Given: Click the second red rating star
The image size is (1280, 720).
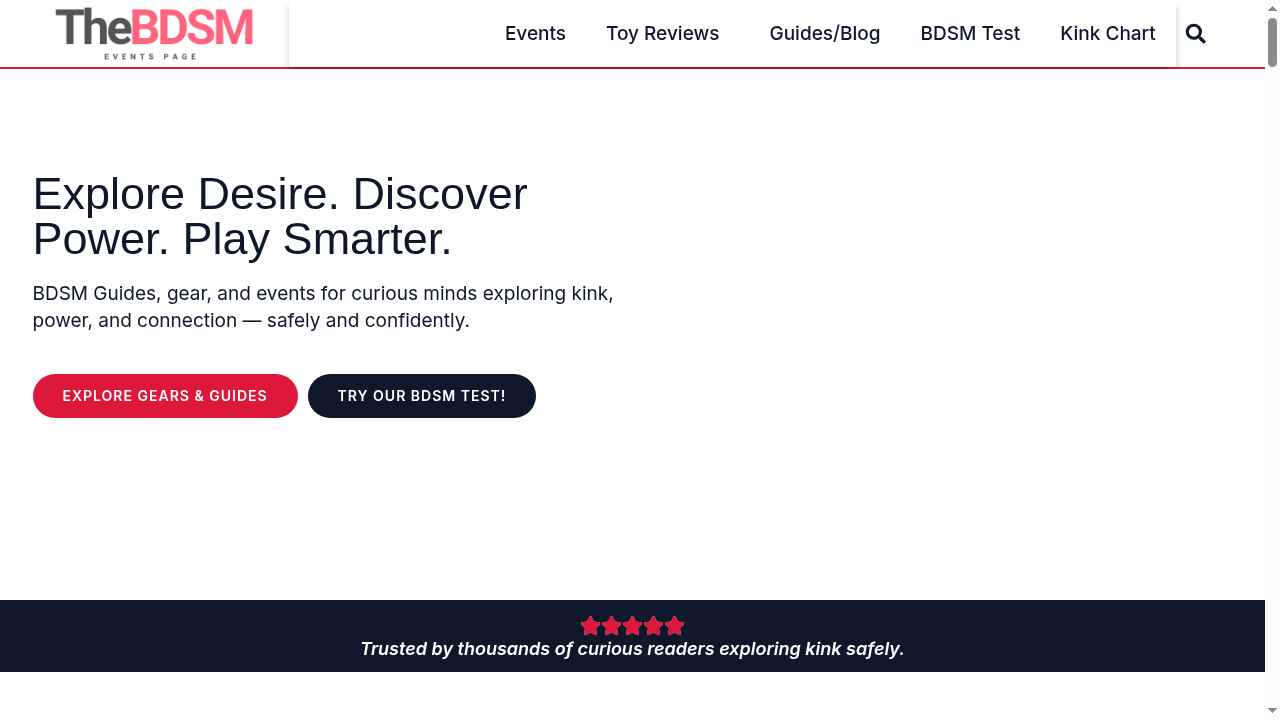Looking at the screenshot, I should [x=611, y=626].
